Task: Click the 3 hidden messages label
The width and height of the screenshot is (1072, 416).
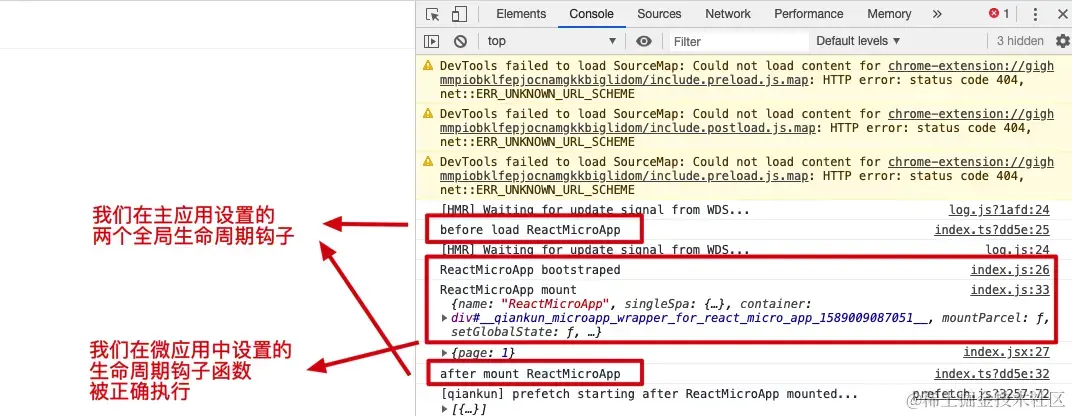Action: coord(1020,41)
